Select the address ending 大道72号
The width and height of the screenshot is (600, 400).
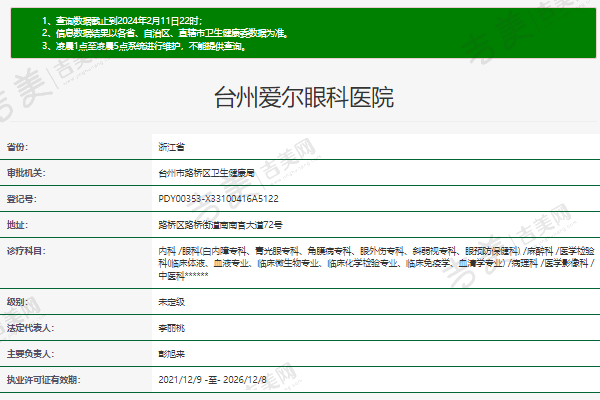(220, 225)
